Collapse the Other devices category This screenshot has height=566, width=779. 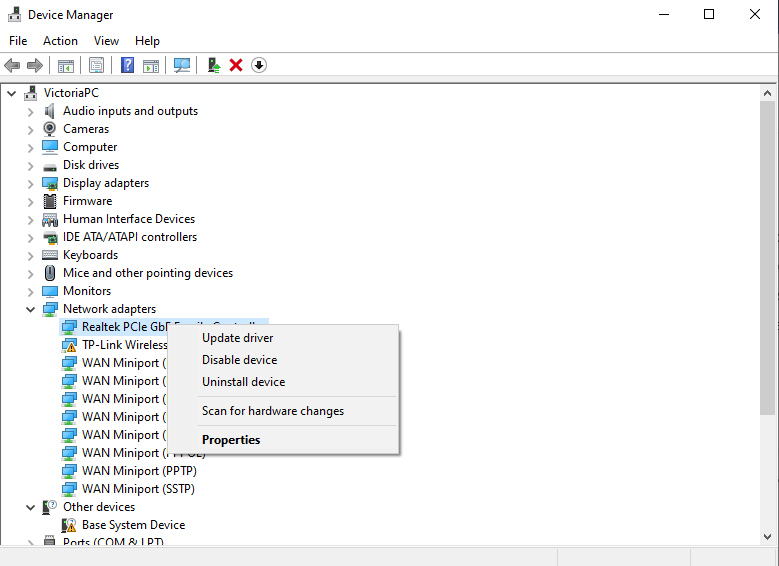click(x=30, y=507)
